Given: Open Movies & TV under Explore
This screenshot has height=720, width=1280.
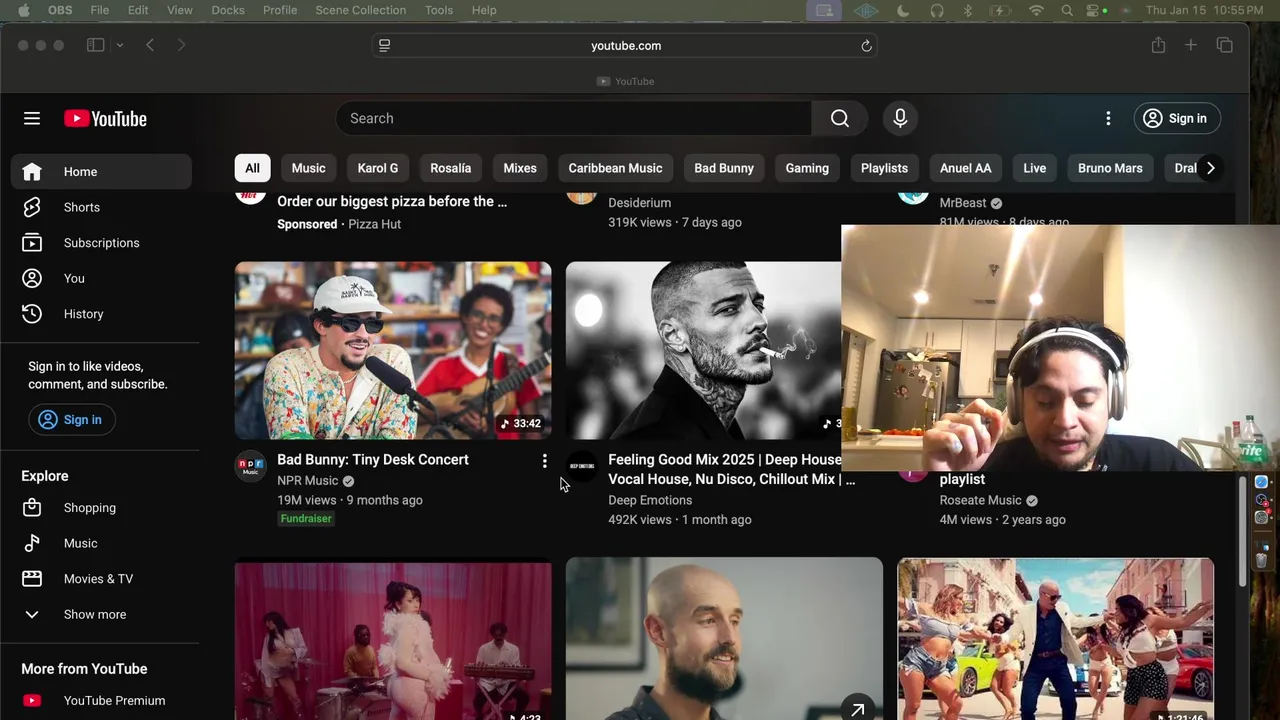Looking at the screenshot, I should pos(101,579).
